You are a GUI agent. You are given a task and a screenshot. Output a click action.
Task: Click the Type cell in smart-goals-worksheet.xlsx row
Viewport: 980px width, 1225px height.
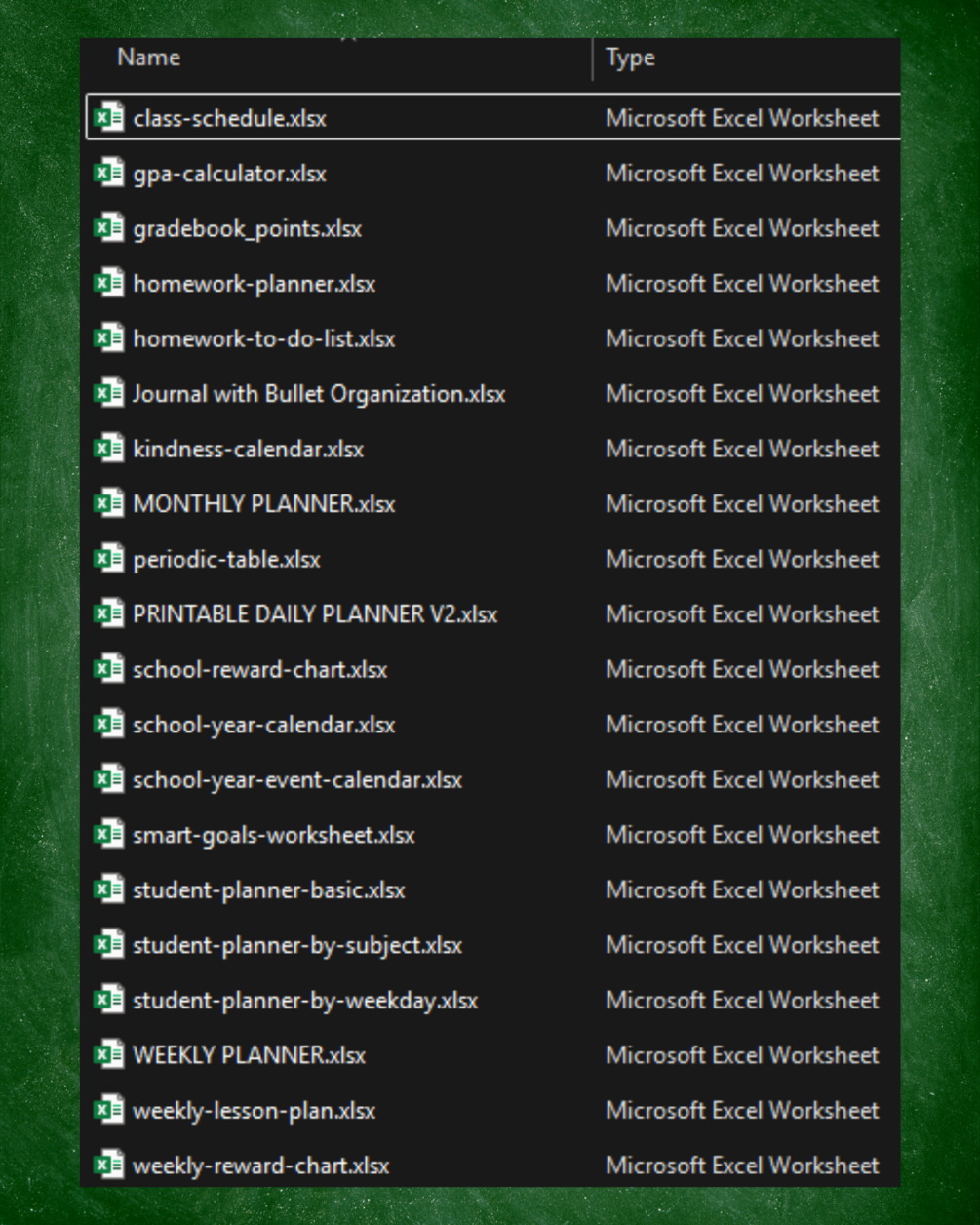[742, 835]
